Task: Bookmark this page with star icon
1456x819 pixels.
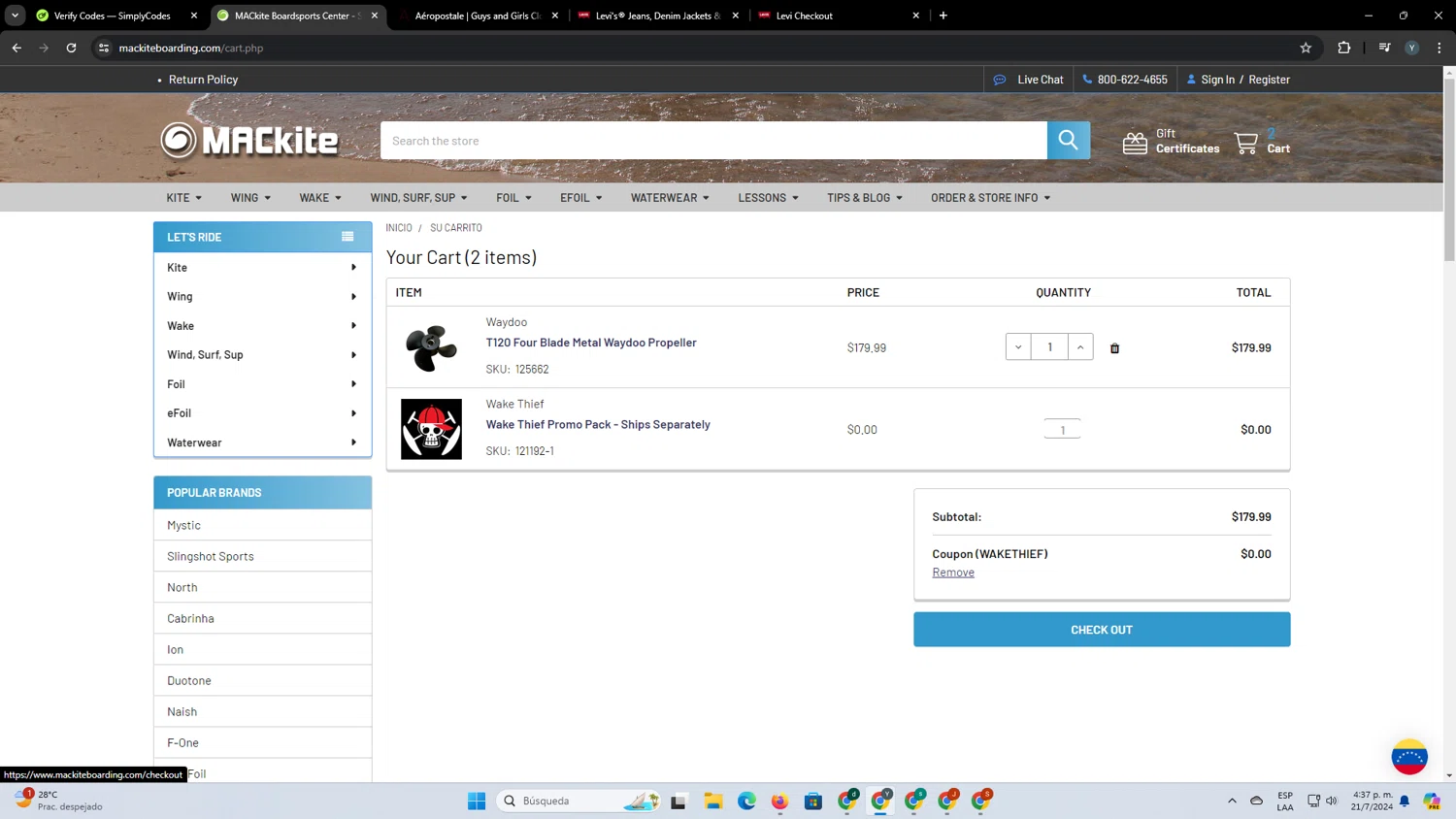Action: coord(1306,48)
